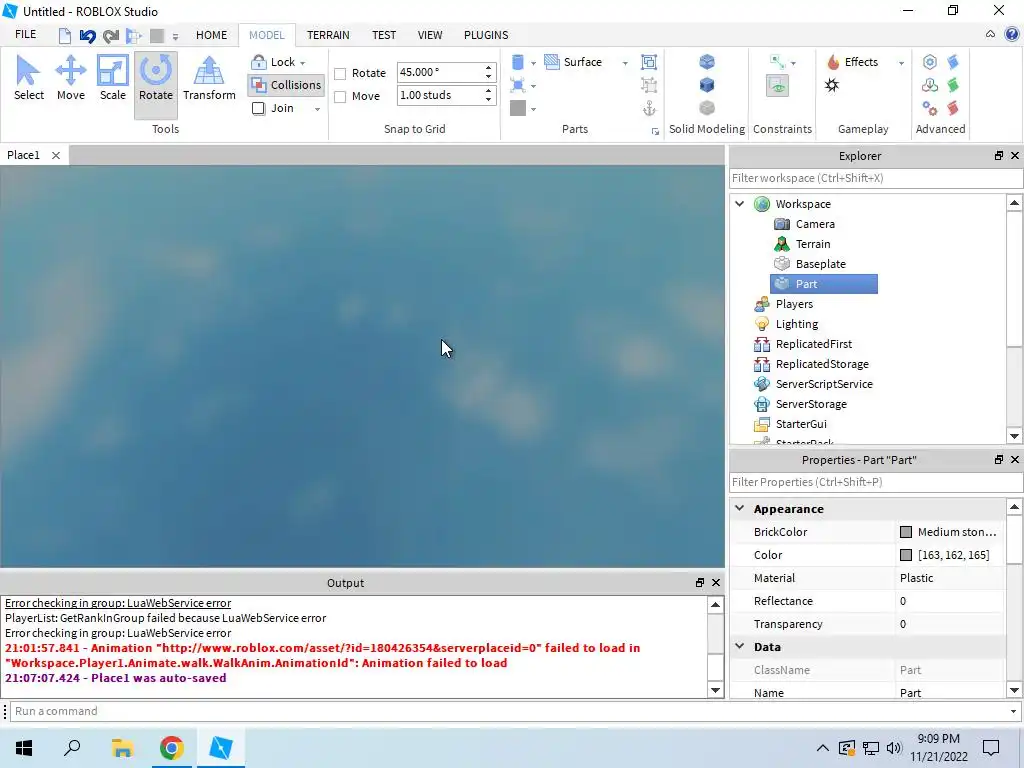Open the Surface dropdown
This screenshot has height=768, width=1024.
point(625,63)
